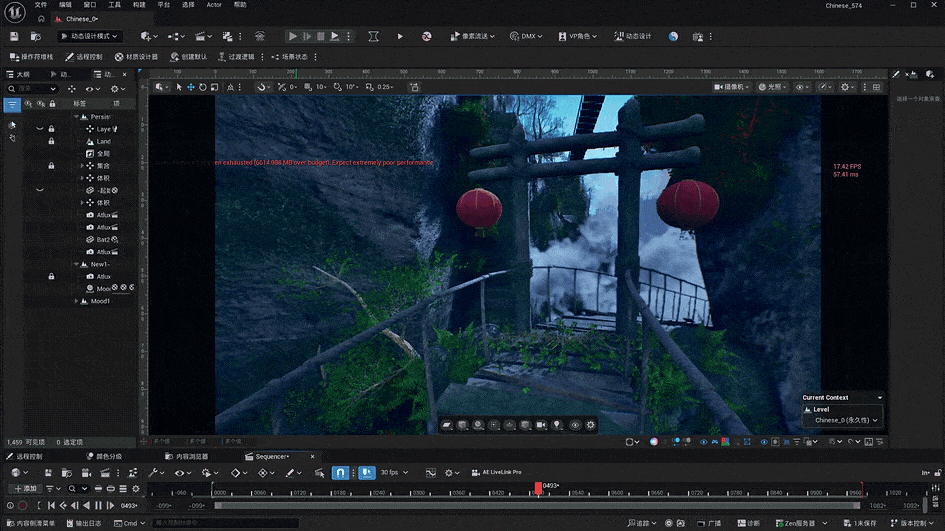Click the blue globe icon in the main toolbar

(673, 36)
